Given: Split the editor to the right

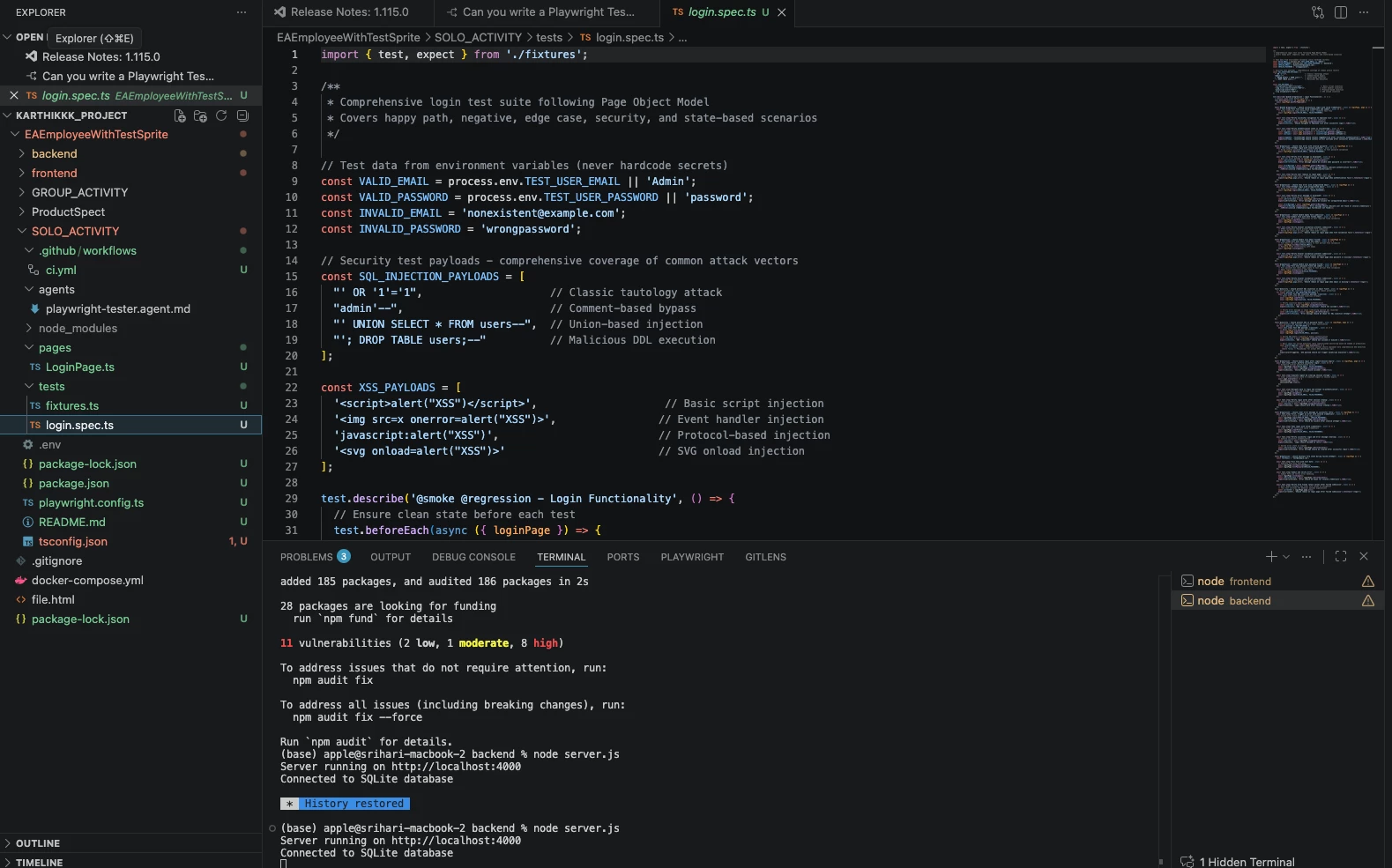Looking at the screenshot, I should [1341, 12].
